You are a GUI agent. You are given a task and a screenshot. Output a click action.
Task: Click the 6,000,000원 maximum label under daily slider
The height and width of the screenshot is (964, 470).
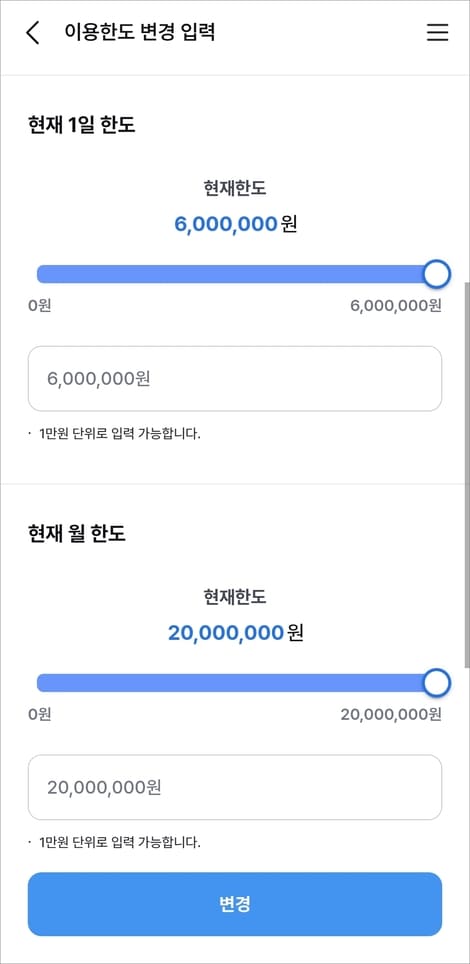click(396, 306)
